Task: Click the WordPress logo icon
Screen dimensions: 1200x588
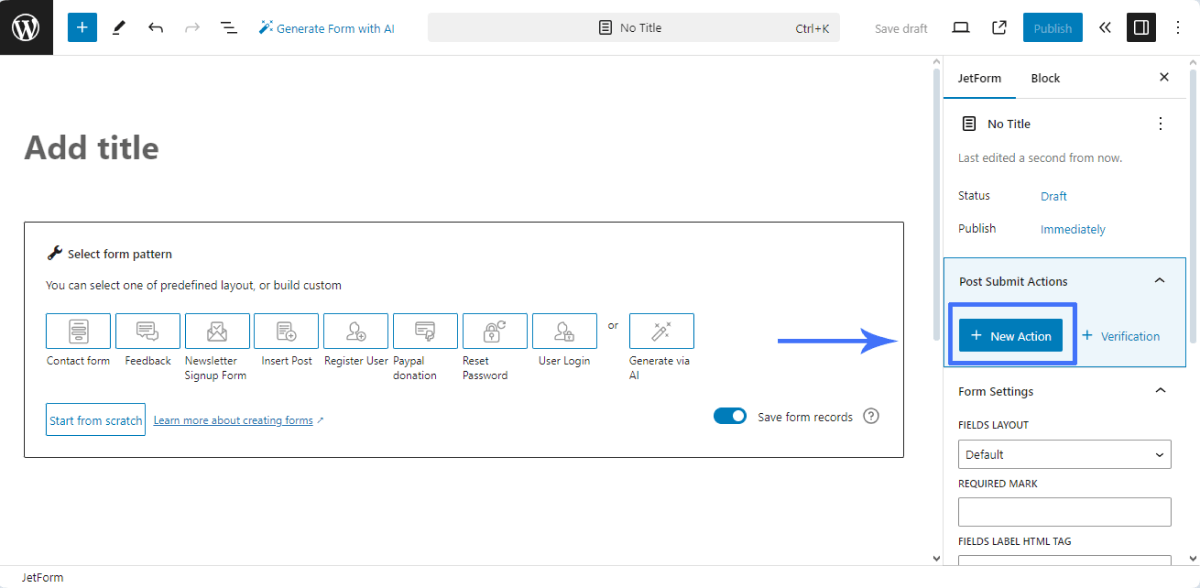Action: click(x=26, y=27)
